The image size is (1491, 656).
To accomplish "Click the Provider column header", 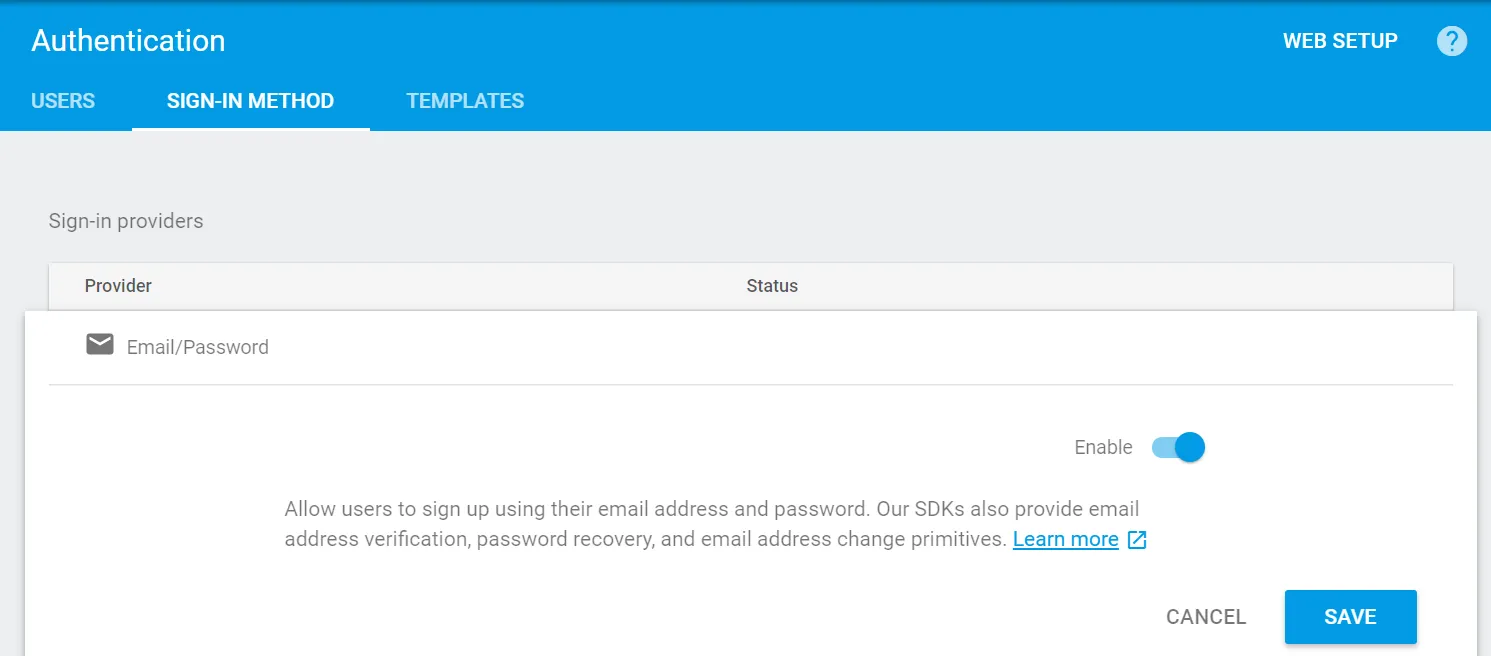I will pos(118,286).
